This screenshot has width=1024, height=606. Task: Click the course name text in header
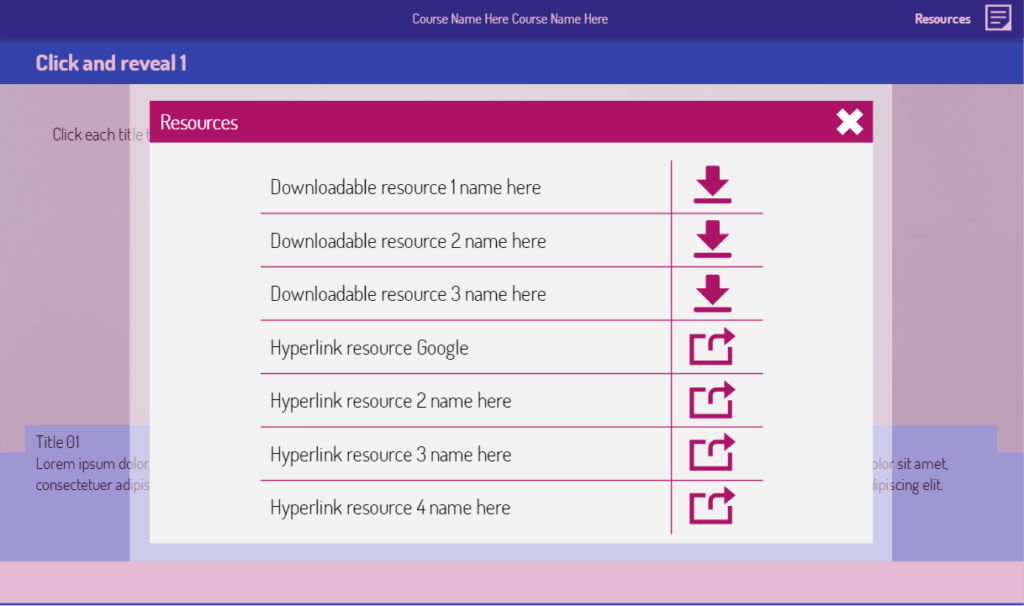click(x=509, y=19)
